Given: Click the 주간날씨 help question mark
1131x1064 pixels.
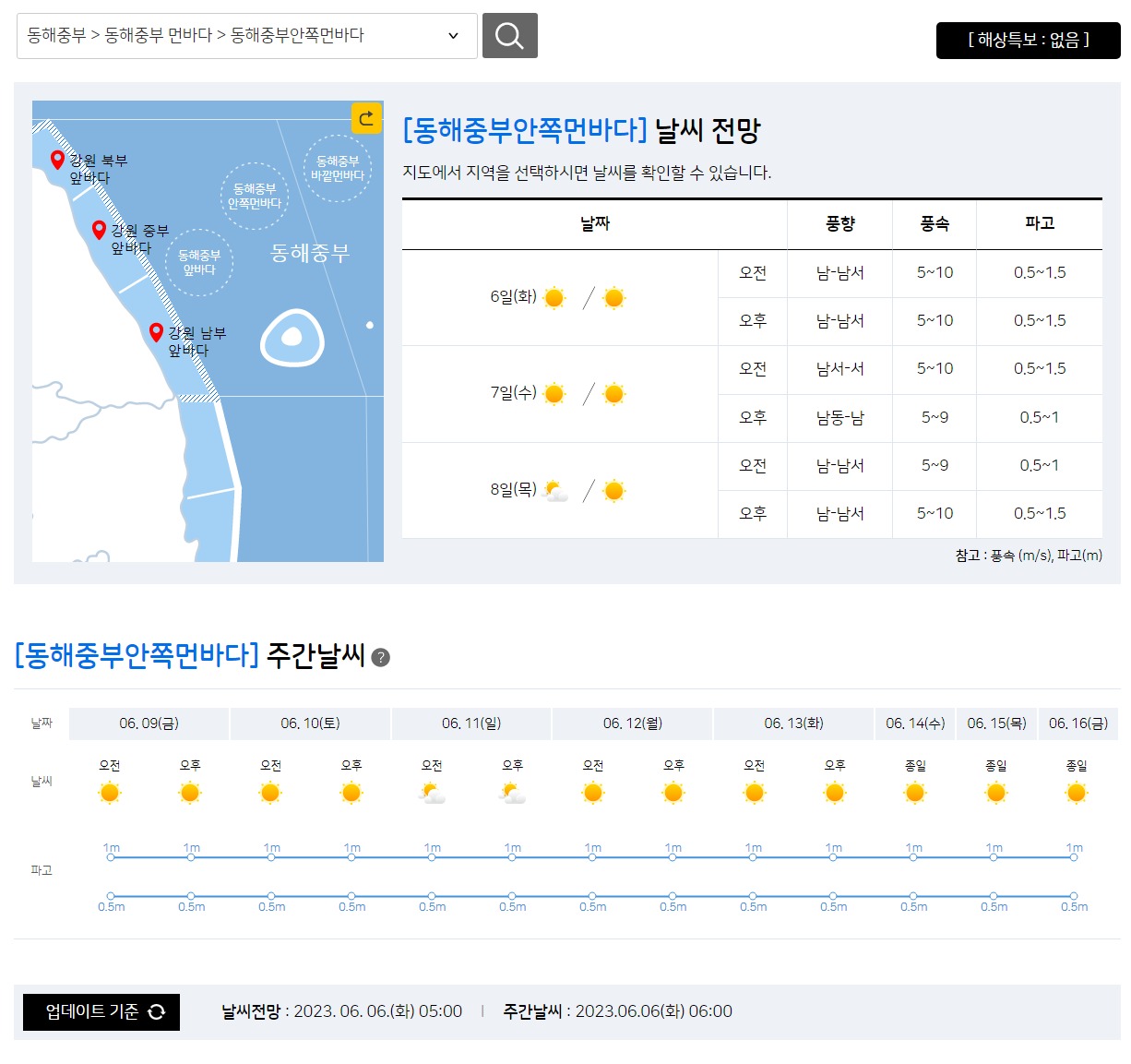Looking at the screenshot, I should click(x=380, y=657).
